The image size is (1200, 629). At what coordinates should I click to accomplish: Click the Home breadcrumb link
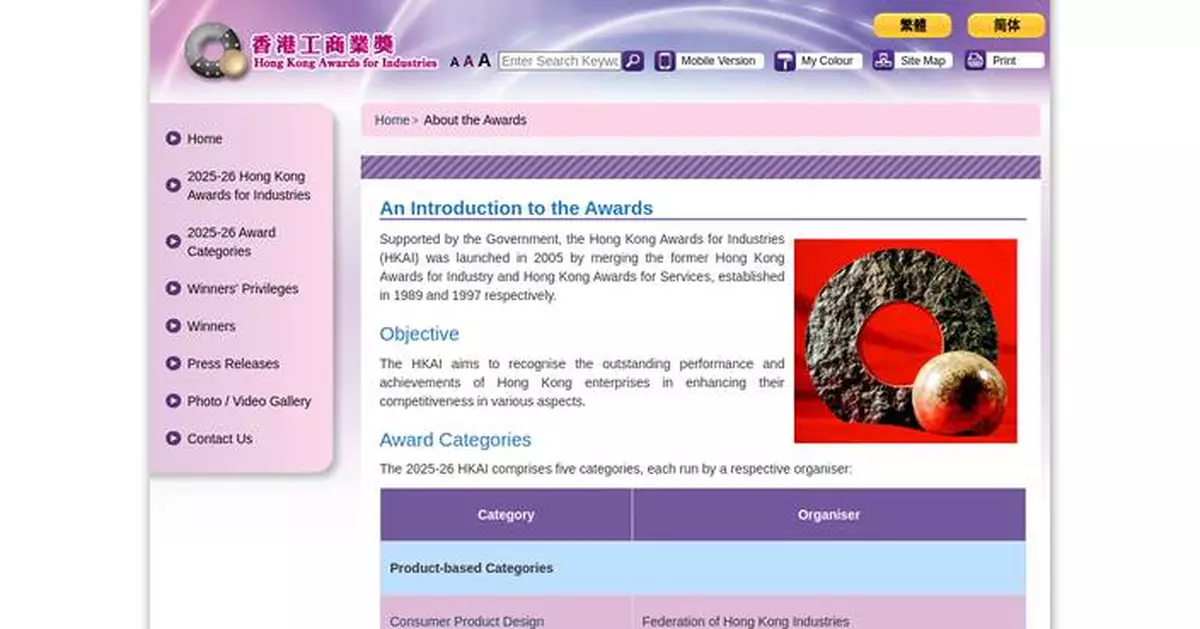(x=391, y=120)
